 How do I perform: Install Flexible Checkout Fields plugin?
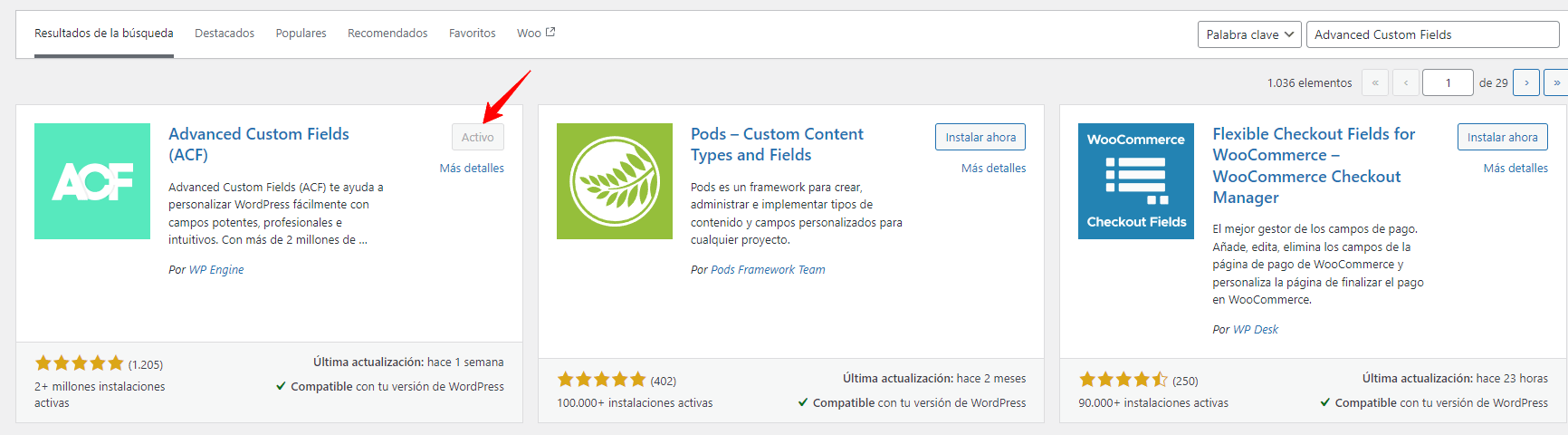tap(1503, 137)
